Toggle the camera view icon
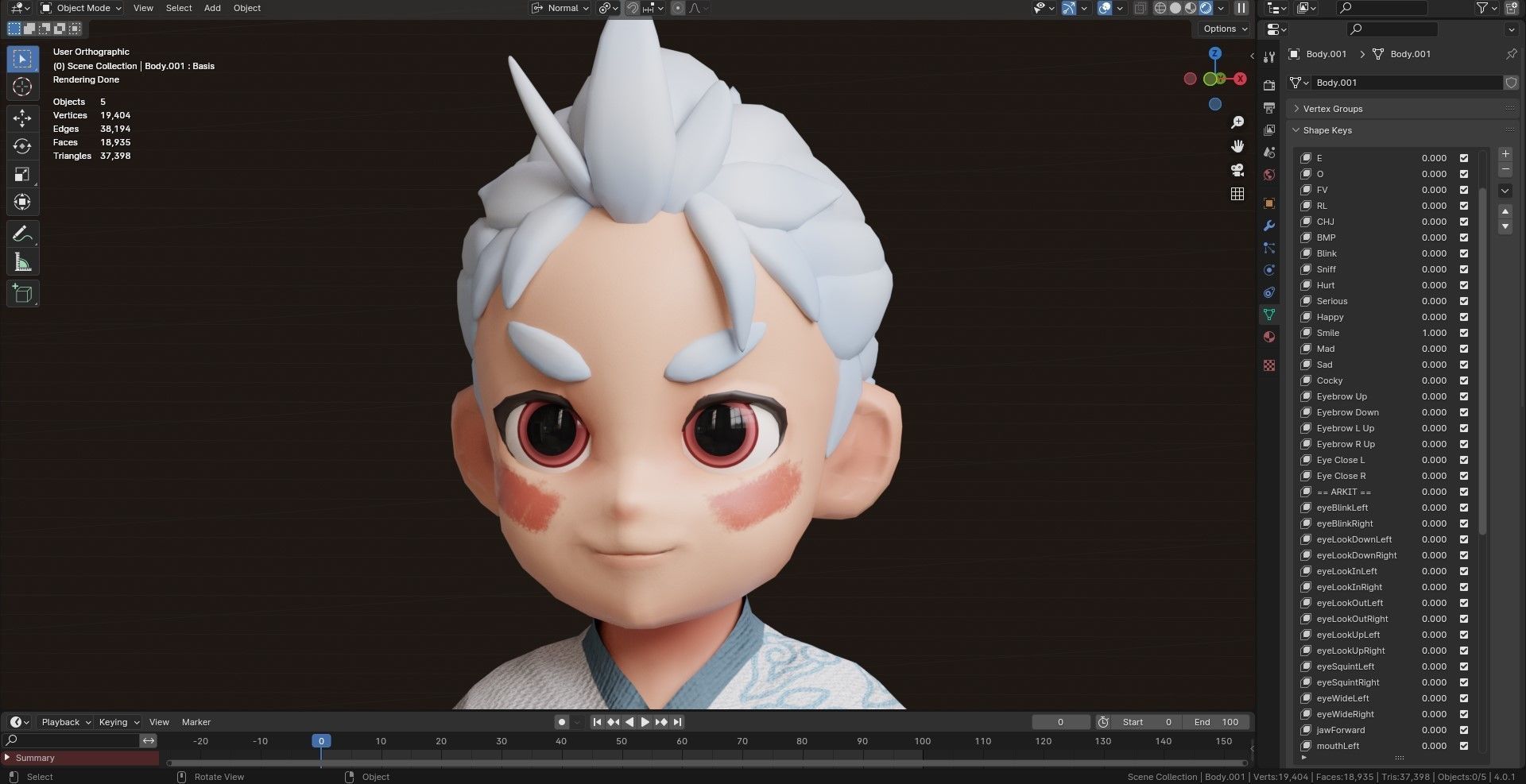Screen dimensions: 1526x784 point(1237,170)
